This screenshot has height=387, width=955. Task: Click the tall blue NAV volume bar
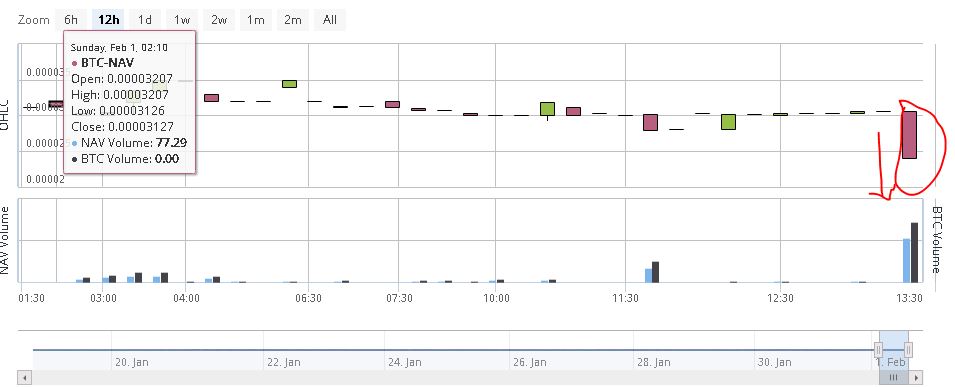[x=906, y=260]
